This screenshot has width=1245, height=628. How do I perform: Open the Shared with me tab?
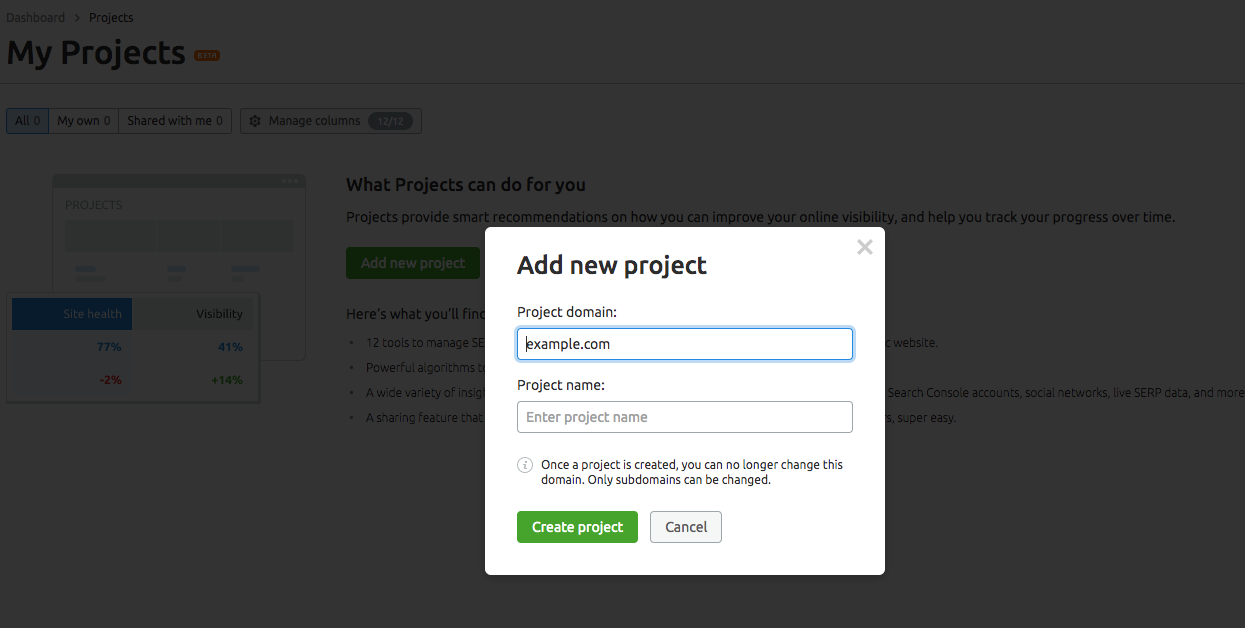175,121
